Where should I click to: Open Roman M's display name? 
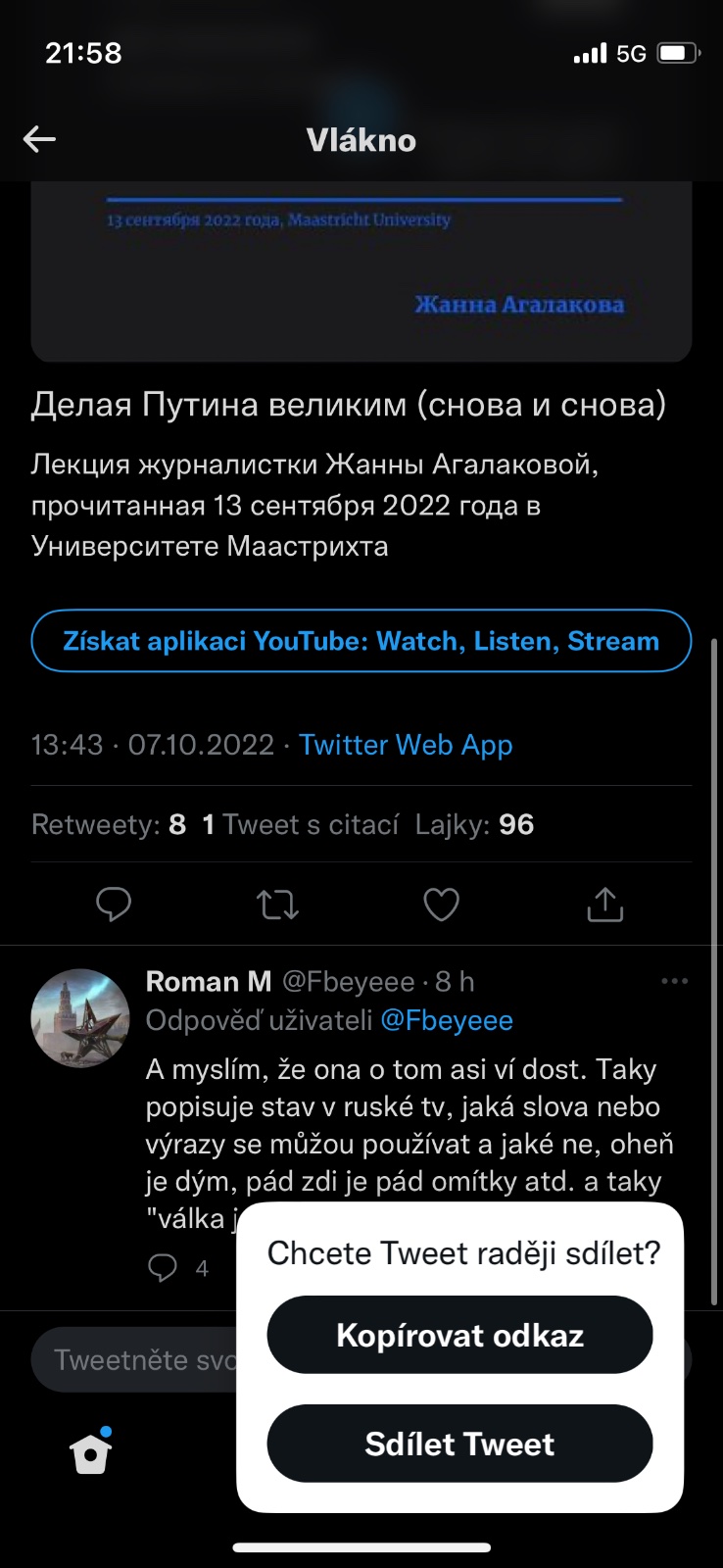[208, 981]
